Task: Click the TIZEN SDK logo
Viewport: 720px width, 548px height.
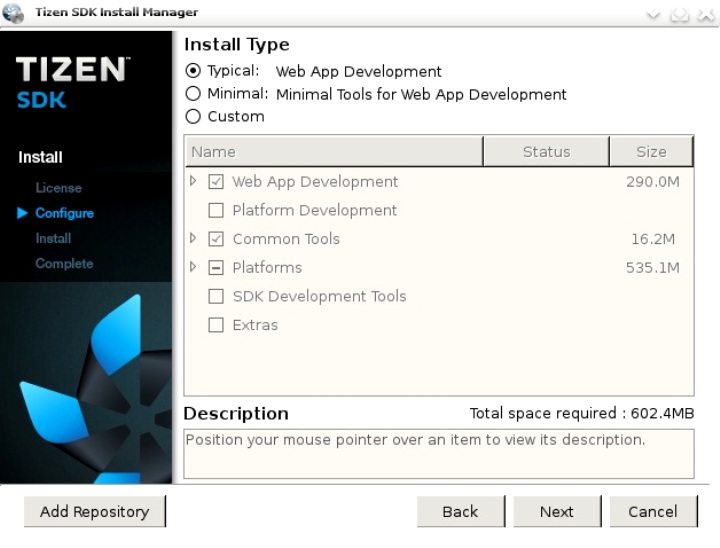Action: [x=73, y=82]
